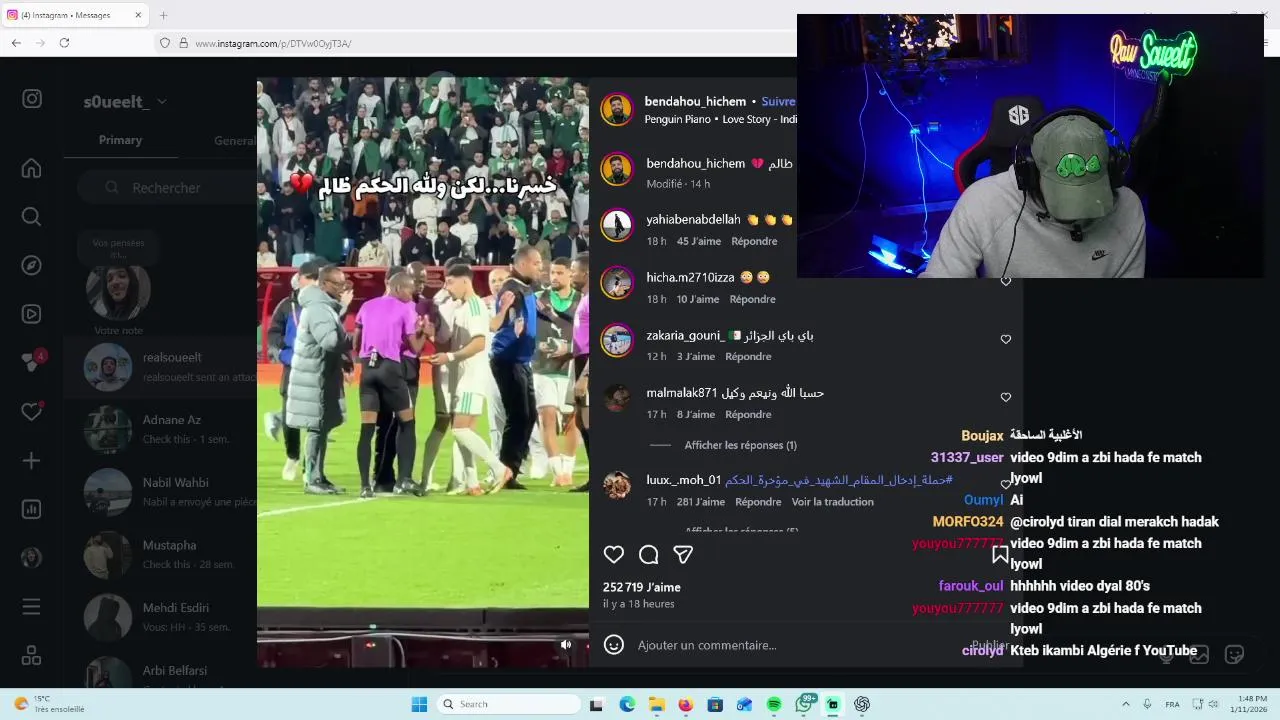Expand Afficher les réponses (1)
The image size is (1280, 720).
tap(741, 445)
